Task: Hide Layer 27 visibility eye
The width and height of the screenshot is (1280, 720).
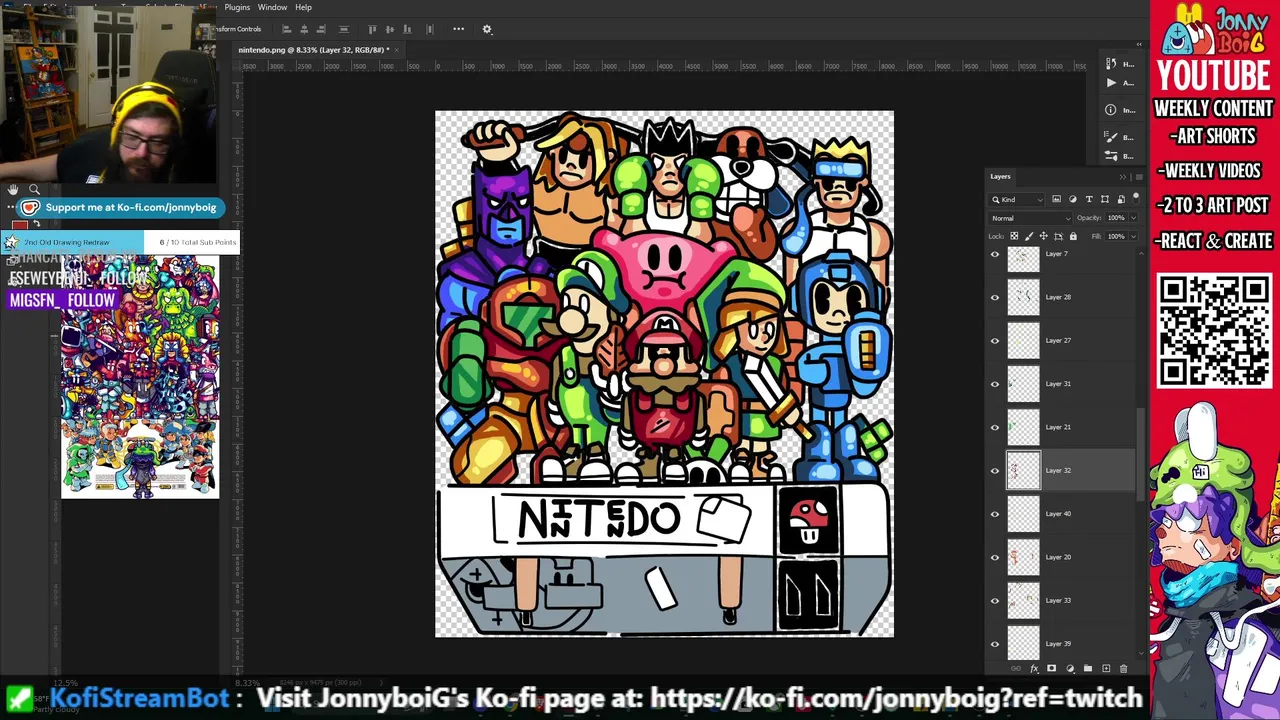Action: click(994, 341)
